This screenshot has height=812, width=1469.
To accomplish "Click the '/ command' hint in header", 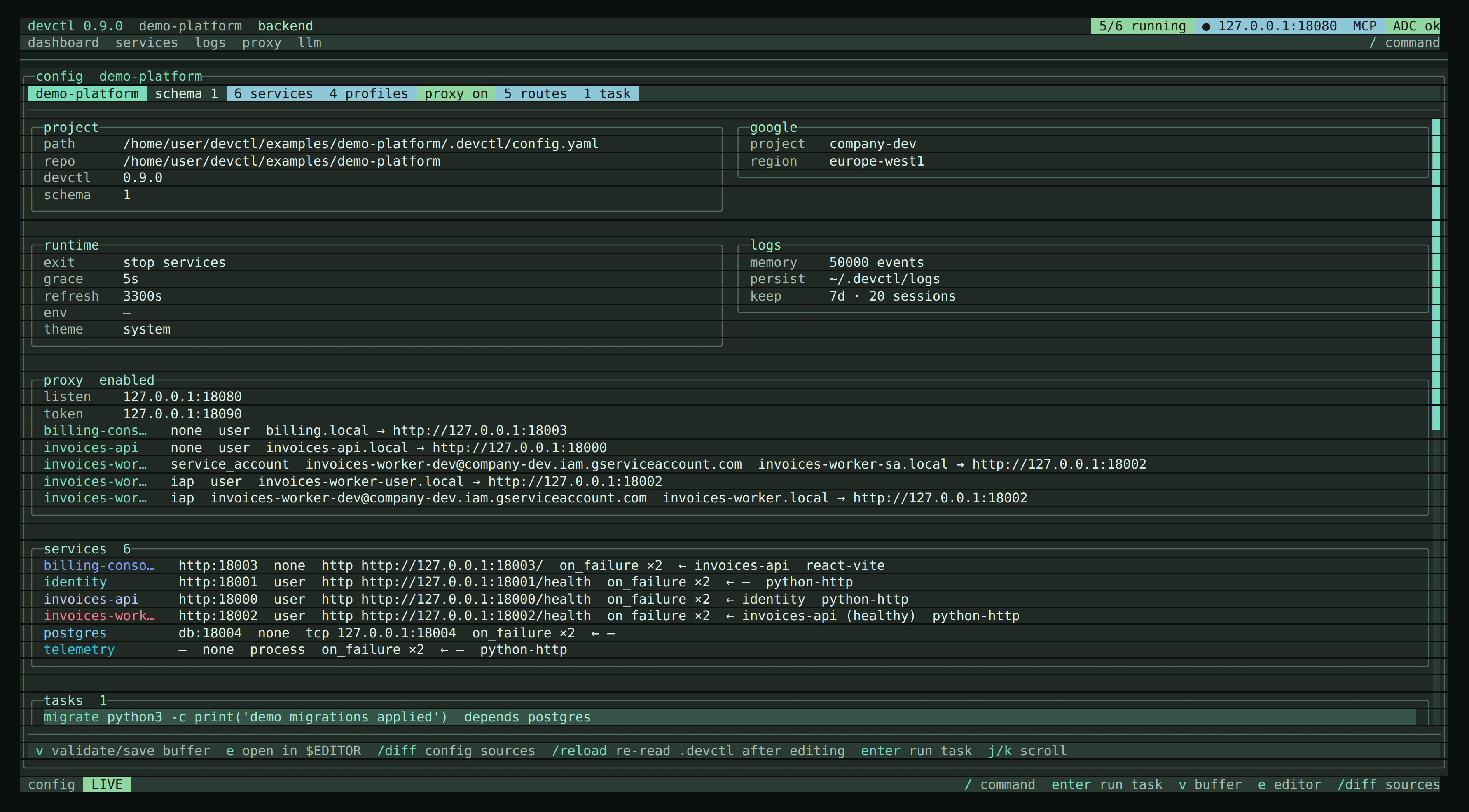I will [1405, 43].
